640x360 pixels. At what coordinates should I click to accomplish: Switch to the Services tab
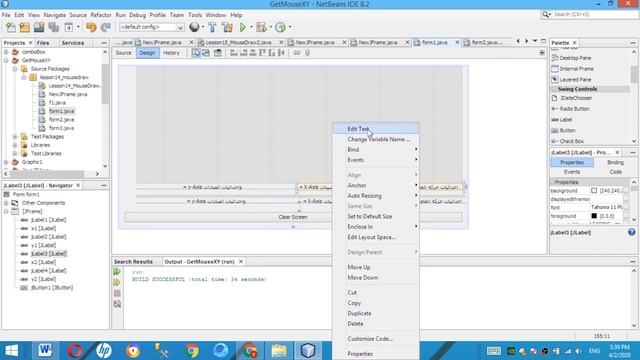[73, 42]
